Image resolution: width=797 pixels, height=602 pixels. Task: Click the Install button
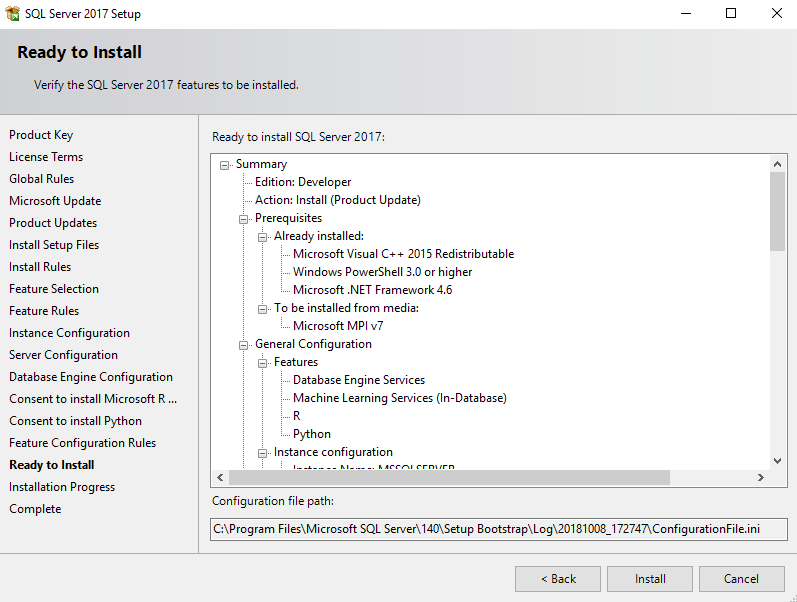[x=650, y=579]
